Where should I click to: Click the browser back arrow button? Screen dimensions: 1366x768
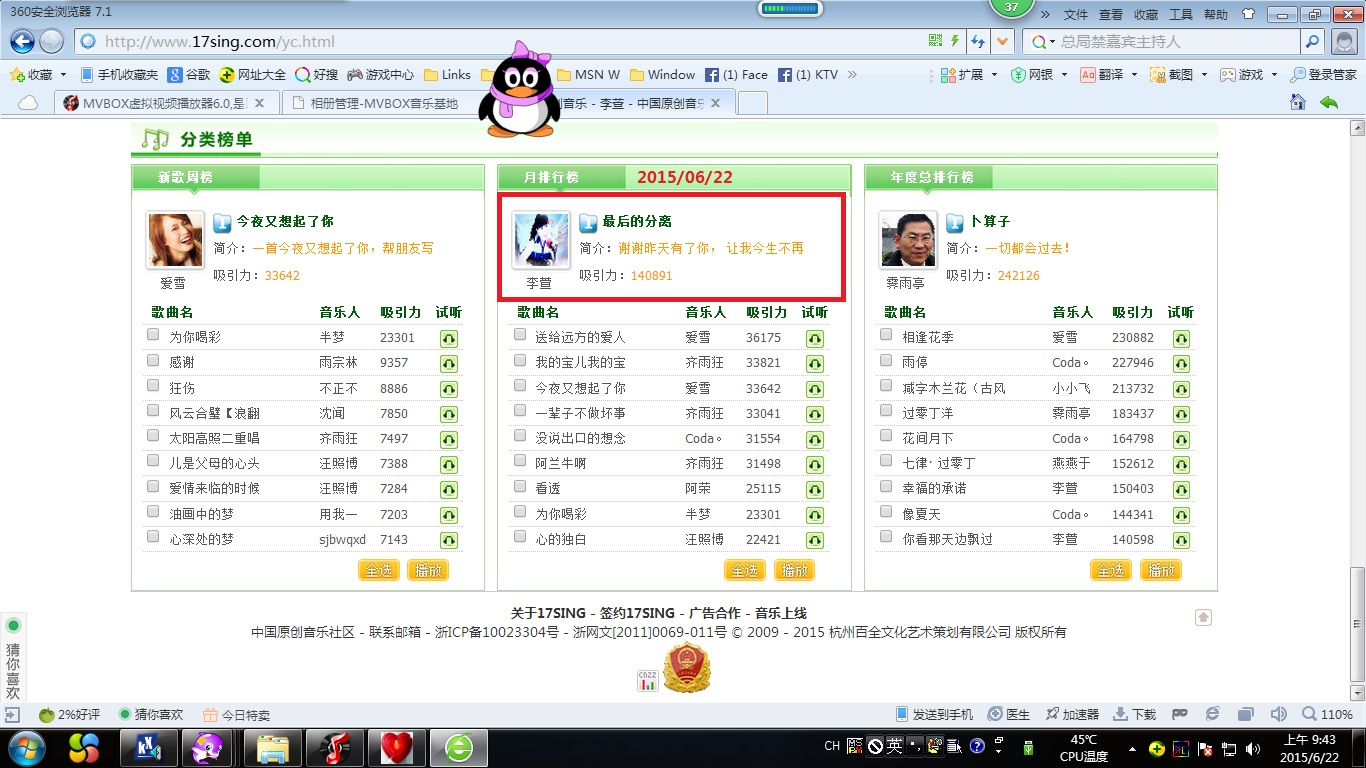click(x=22, y=41)
